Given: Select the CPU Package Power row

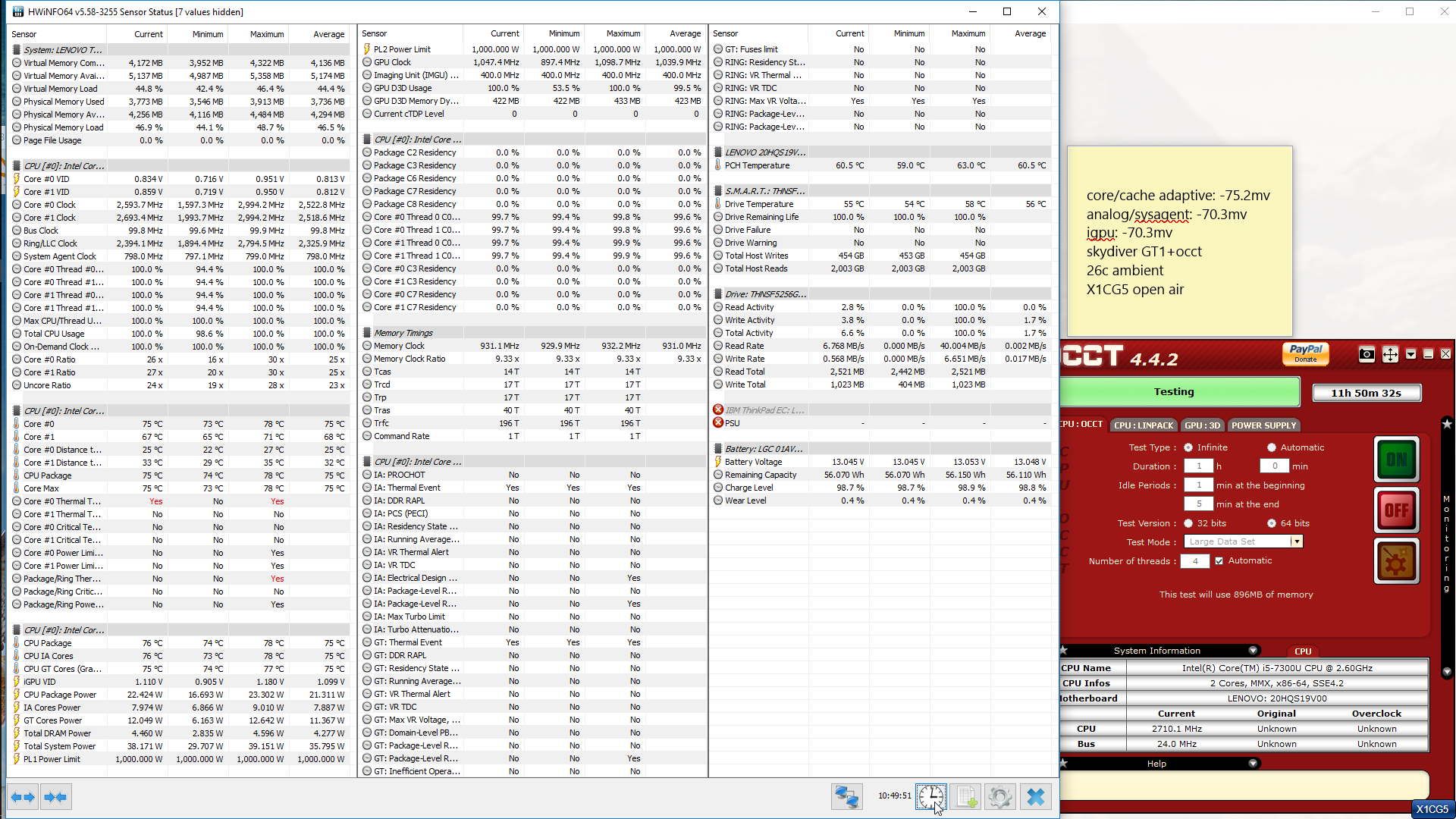Looking at the screenshot, I should (179, 695).
